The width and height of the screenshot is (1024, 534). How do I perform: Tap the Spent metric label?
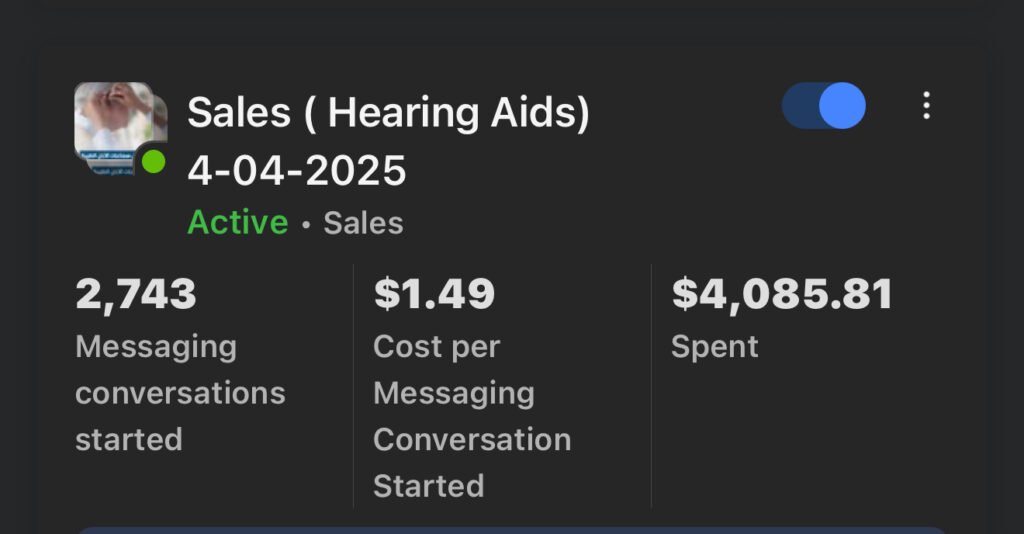[x=714, y=347]
